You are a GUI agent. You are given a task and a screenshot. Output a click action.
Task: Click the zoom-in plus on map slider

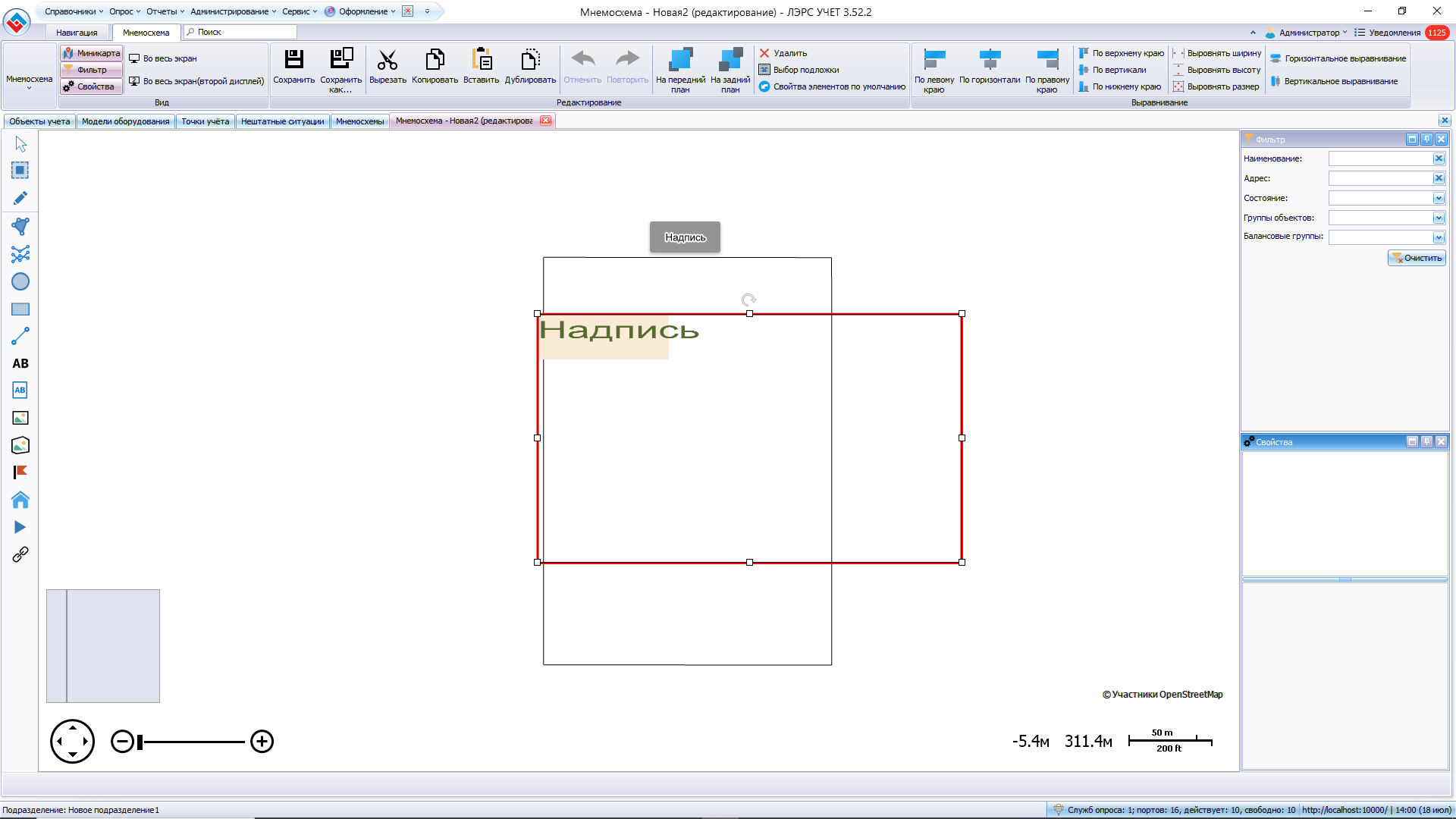[262, 741]
